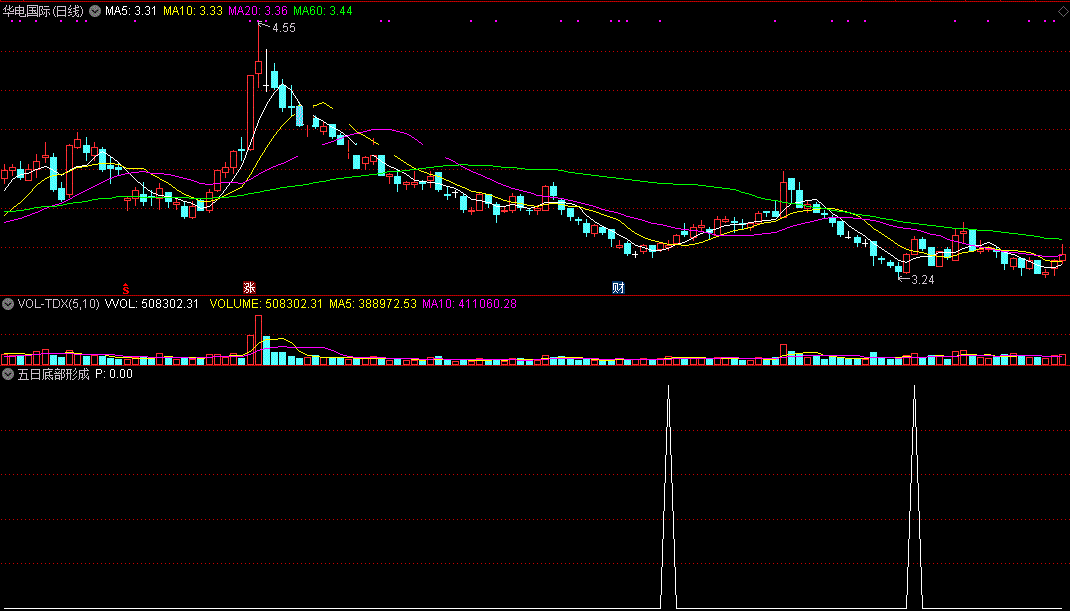This screenshot has width=1070, height=611.
Task: Click the VVOL: 508302.31 value
Action: [151, 304]
